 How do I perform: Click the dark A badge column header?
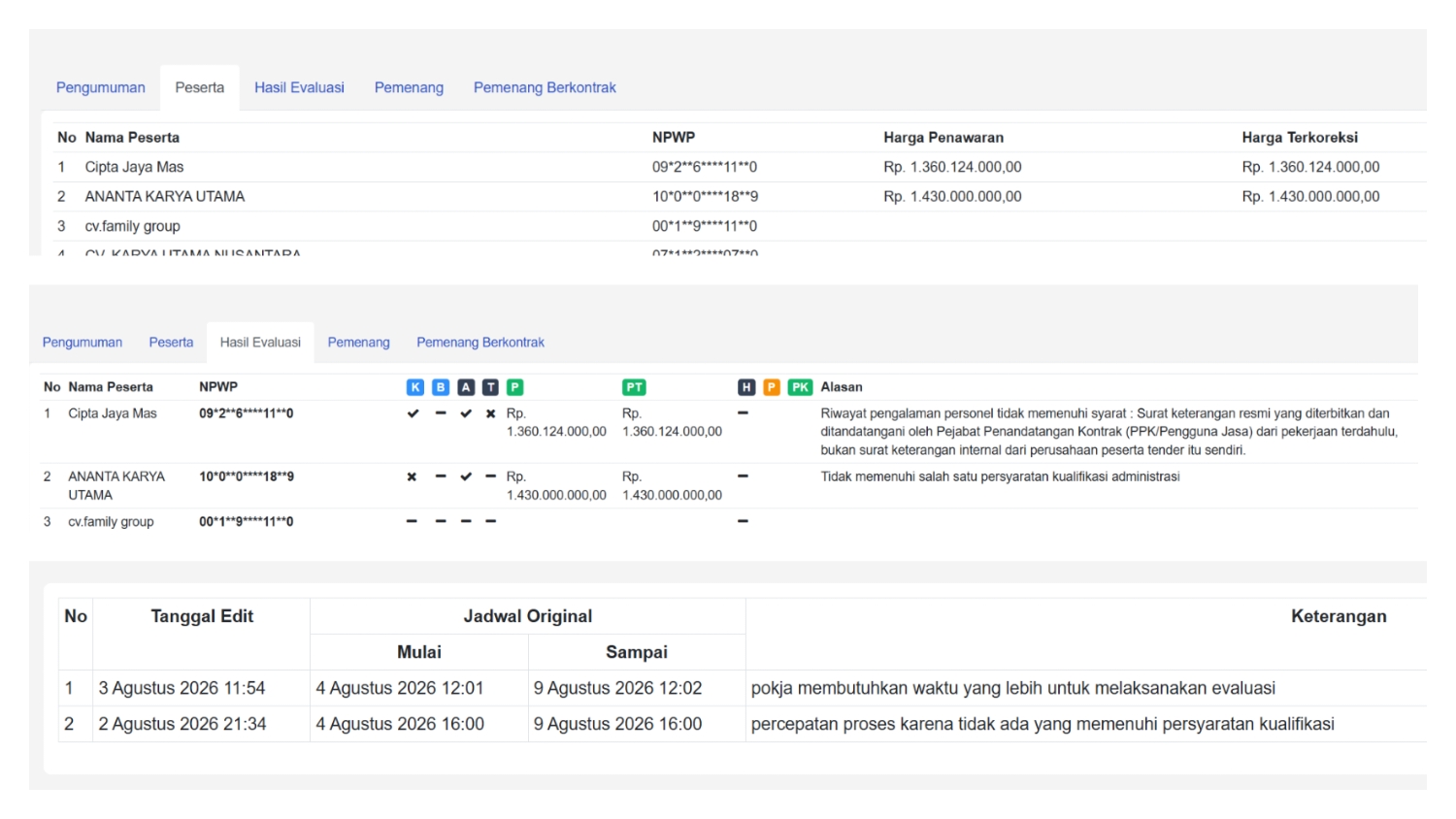466,387
